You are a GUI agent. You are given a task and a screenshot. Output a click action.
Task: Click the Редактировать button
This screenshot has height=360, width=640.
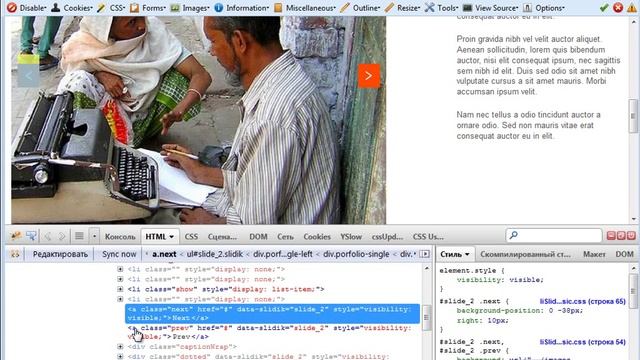(60, 254)
